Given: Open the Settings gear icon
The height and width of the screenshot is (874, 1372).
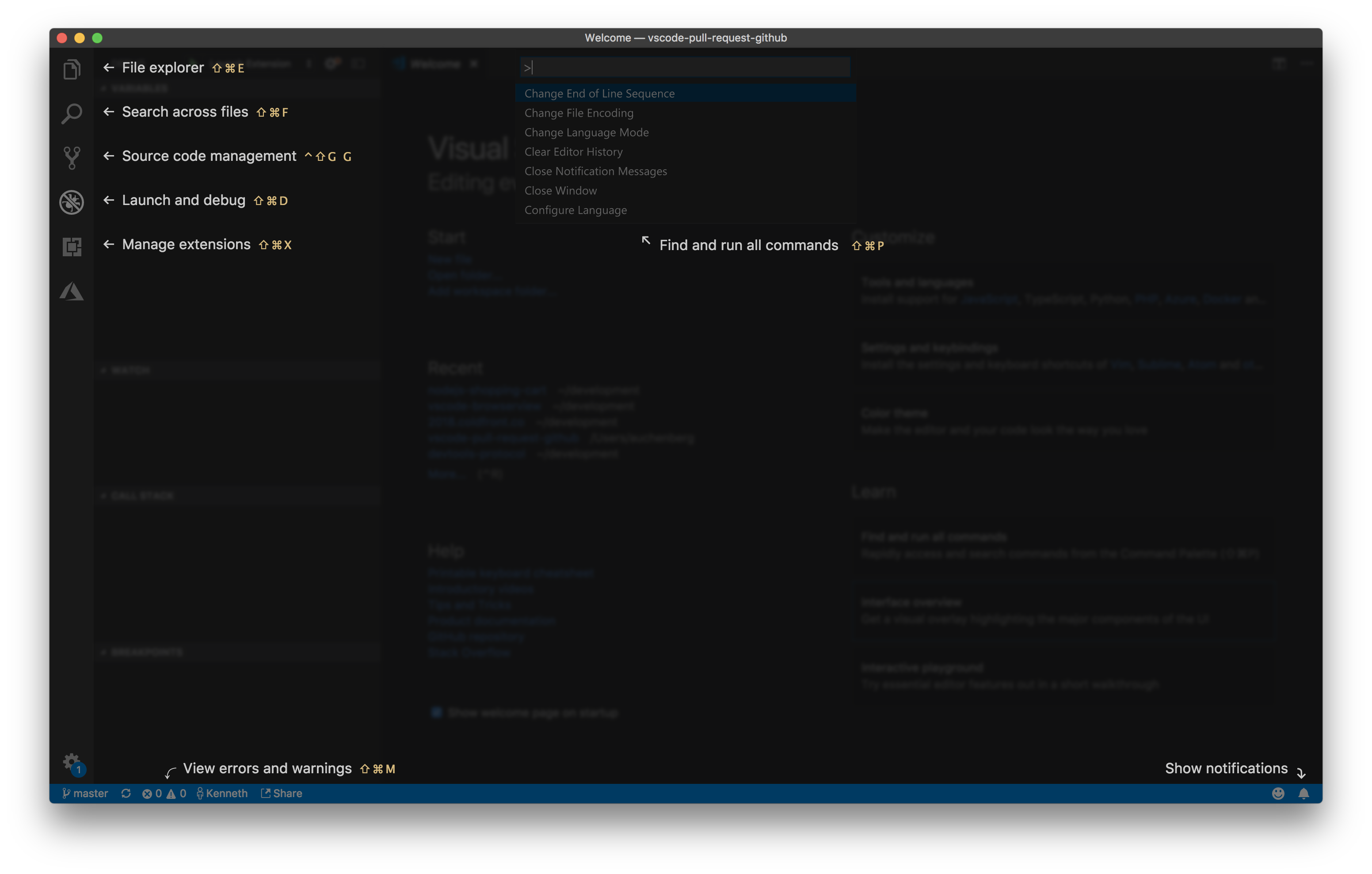Looking at the screenshot, I should (x=71, y=762).
